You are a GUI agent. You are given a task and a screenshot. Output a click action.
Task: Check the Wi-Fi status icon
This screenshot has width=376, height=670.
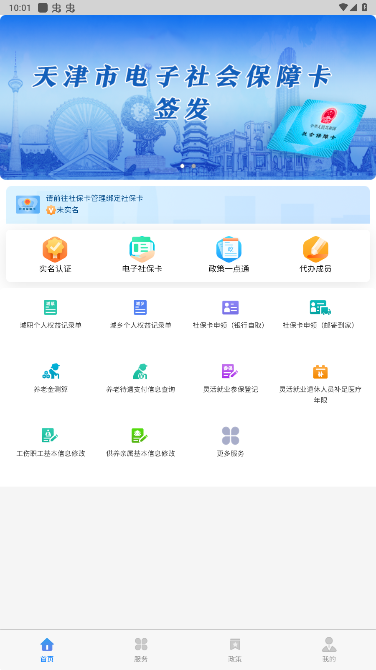coord(343,7)
